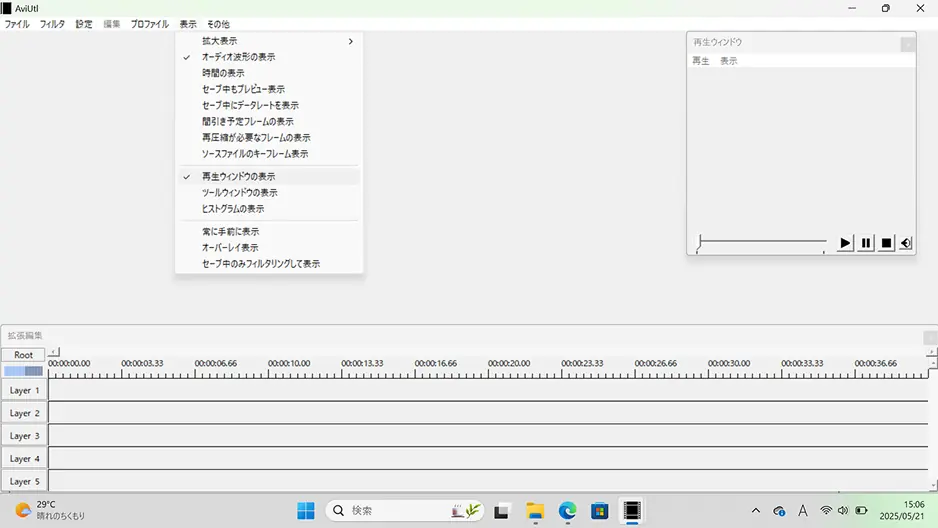
Task: Click the Layer 4 header button
Action: [x=24, y=459]
